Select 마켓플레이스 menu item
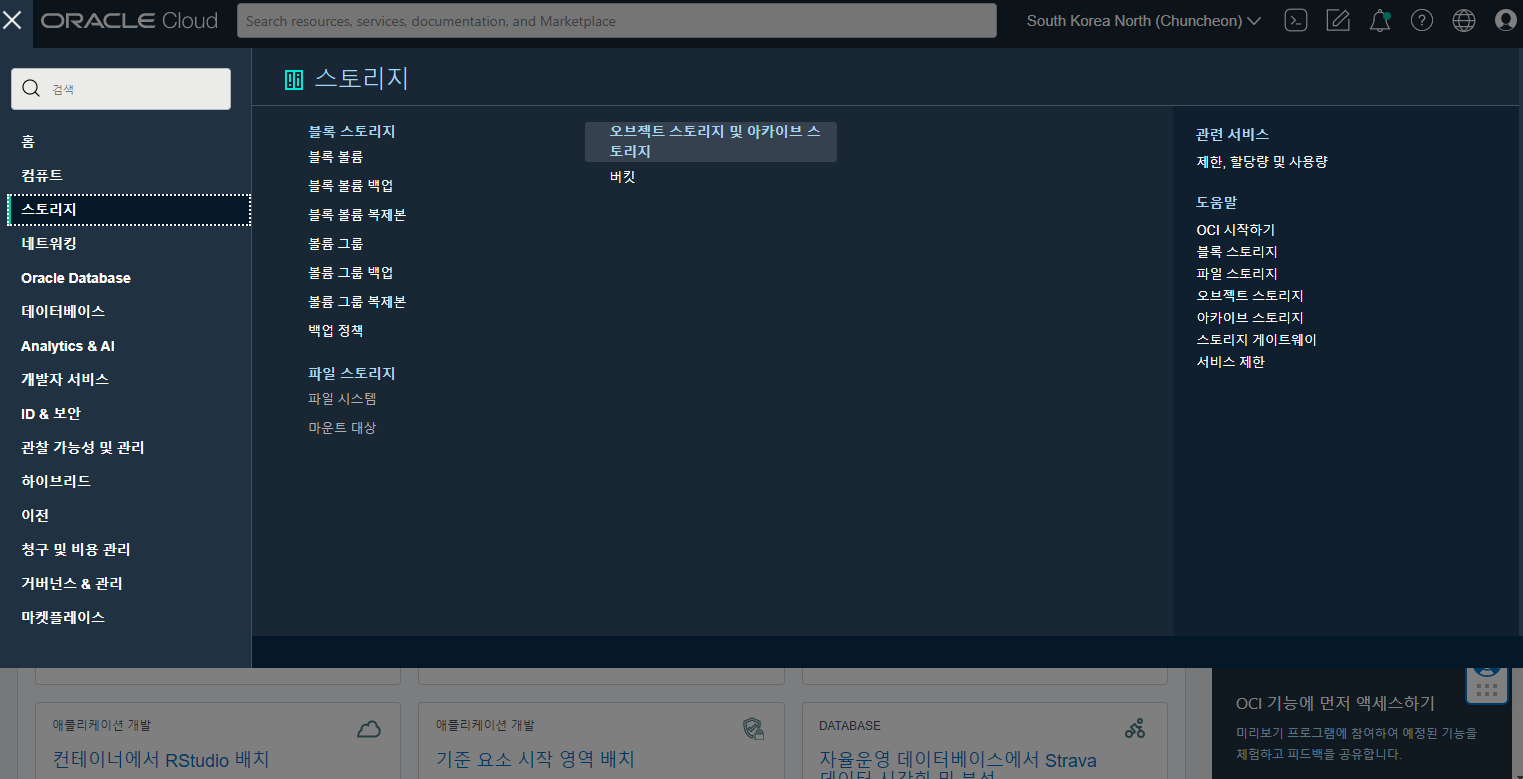The height and width of the screenshot is (779, 1523). click(x=63, y=617)
